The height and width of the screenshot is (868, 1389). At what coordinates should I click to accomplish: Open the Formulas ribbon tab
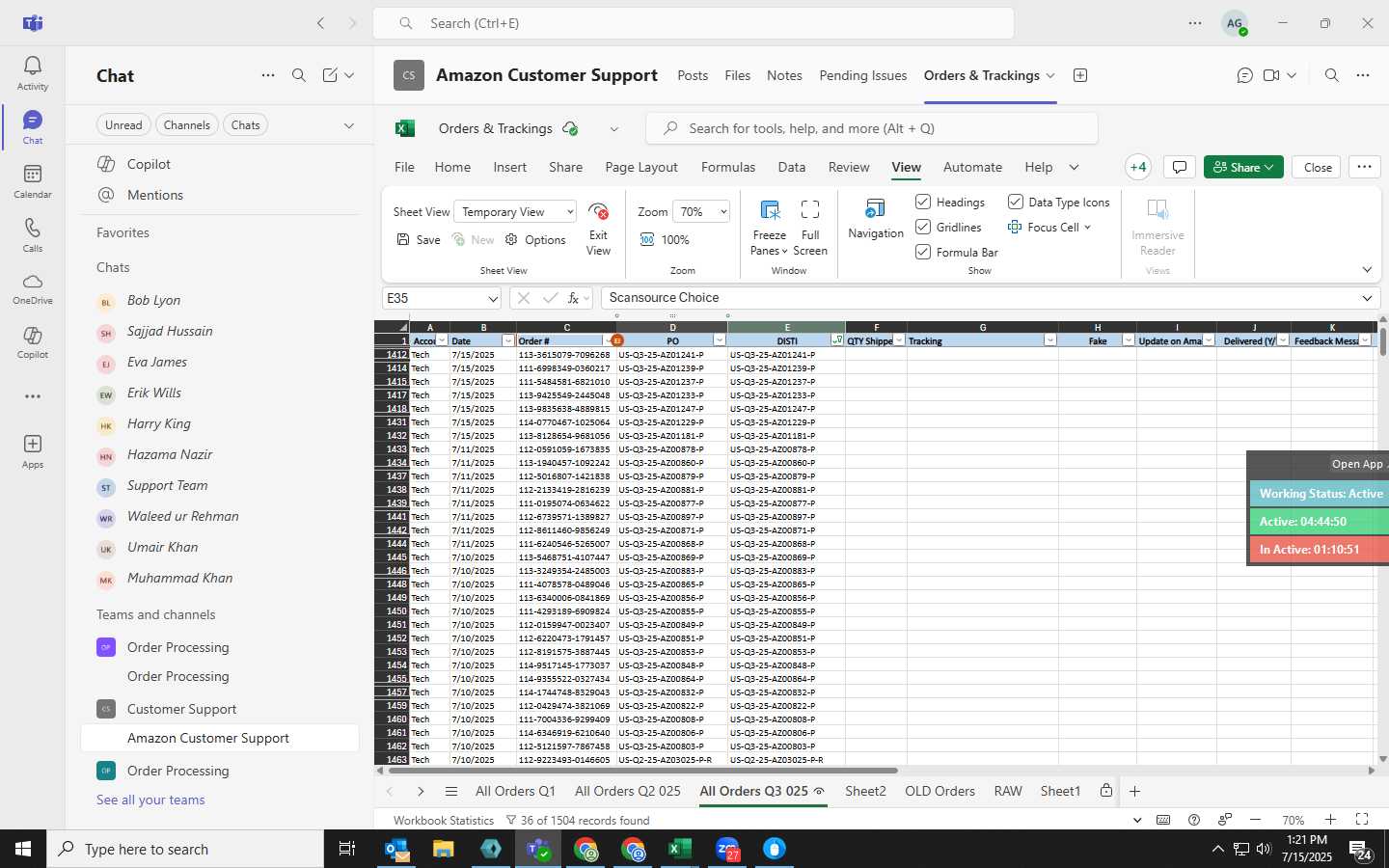[728, 167]
